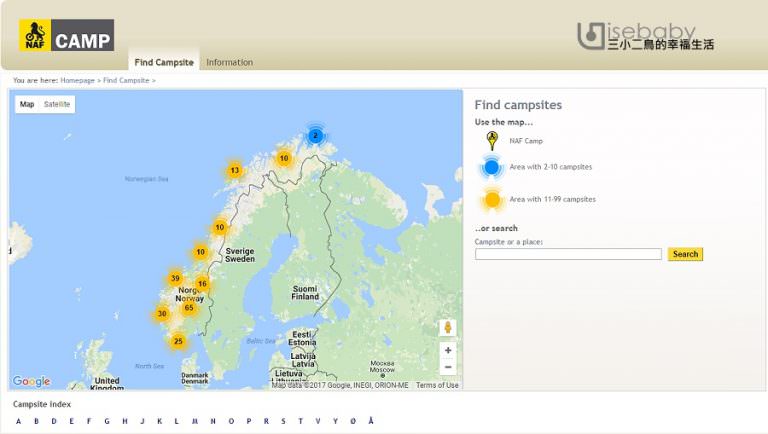
Task: Switch map to Satellite view
Action: pos(57,104)
